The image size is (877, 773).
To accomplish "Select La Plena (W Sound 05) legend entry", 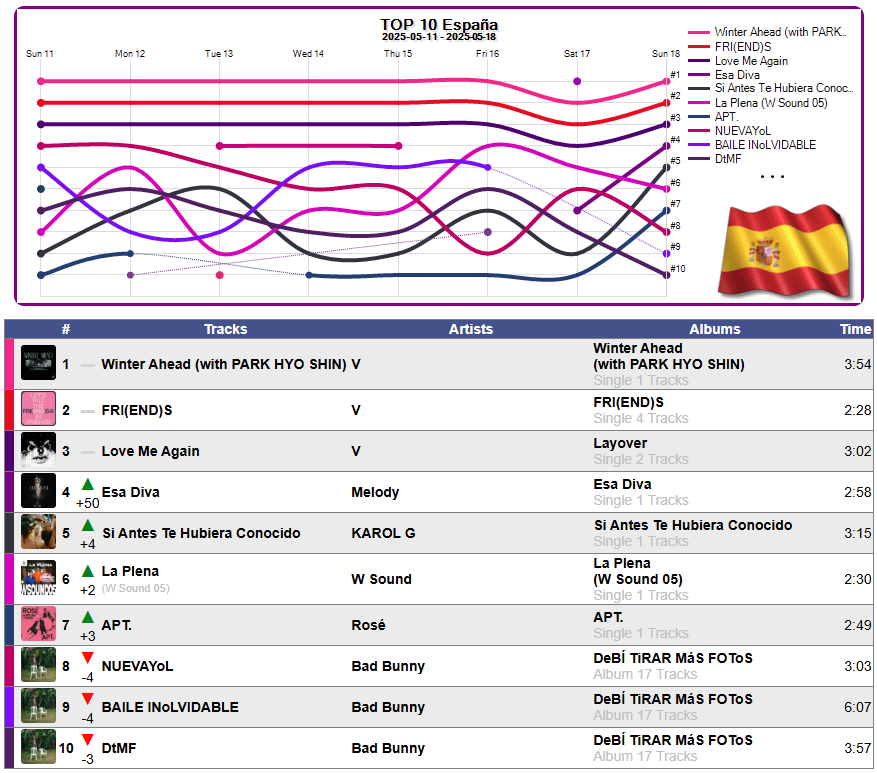I will coord(758,103).
